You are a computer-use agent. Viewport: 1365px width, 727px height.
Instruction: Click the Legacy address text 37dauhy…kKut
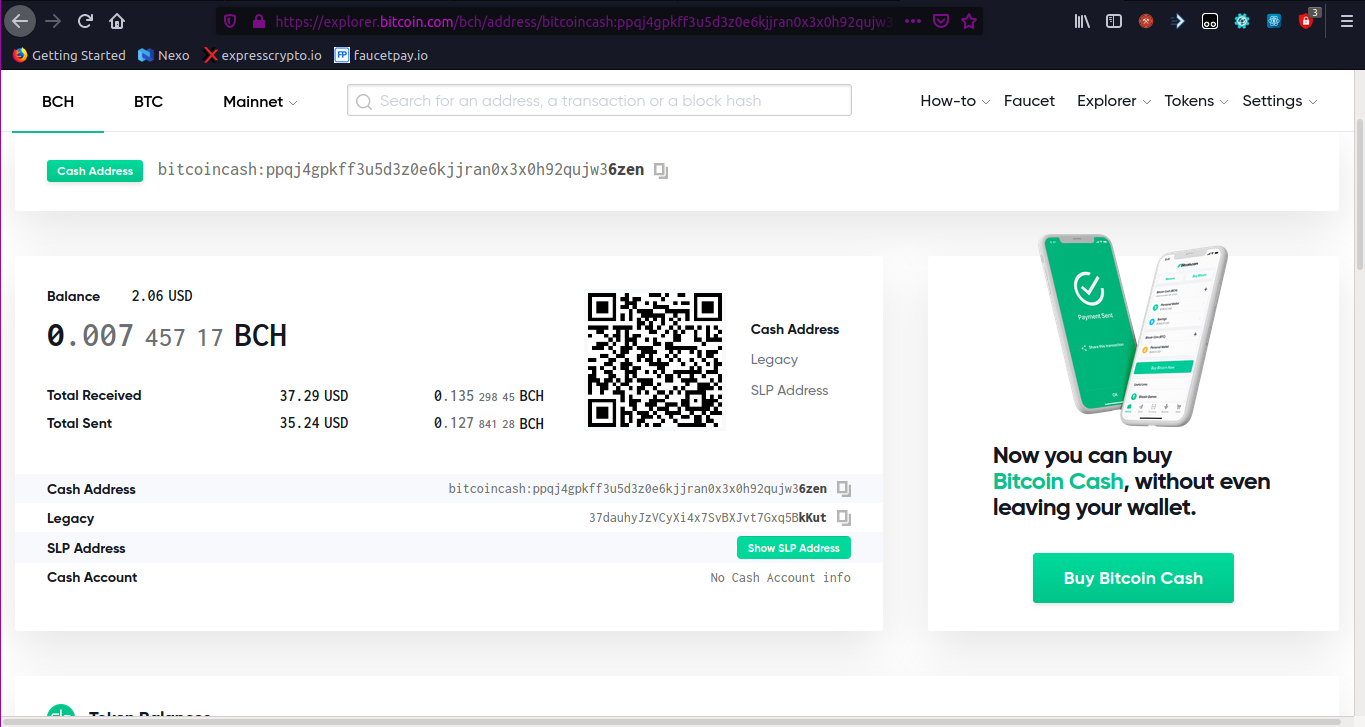pos(708,518)
